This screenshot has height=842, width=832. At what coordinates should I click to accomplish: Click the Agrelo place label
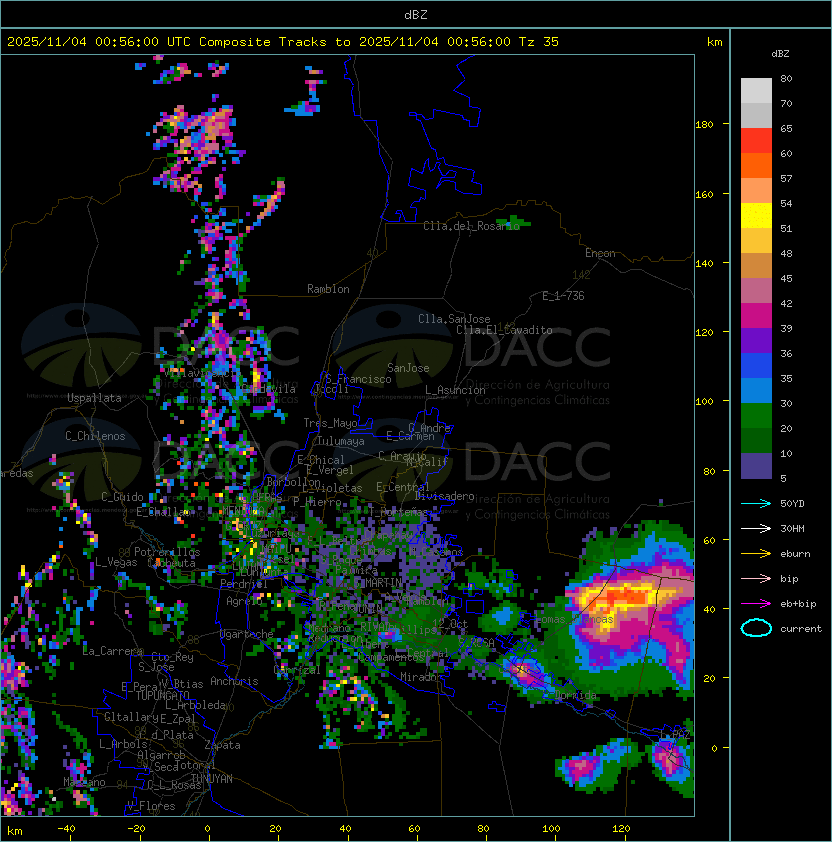click(x=244, y=601)
